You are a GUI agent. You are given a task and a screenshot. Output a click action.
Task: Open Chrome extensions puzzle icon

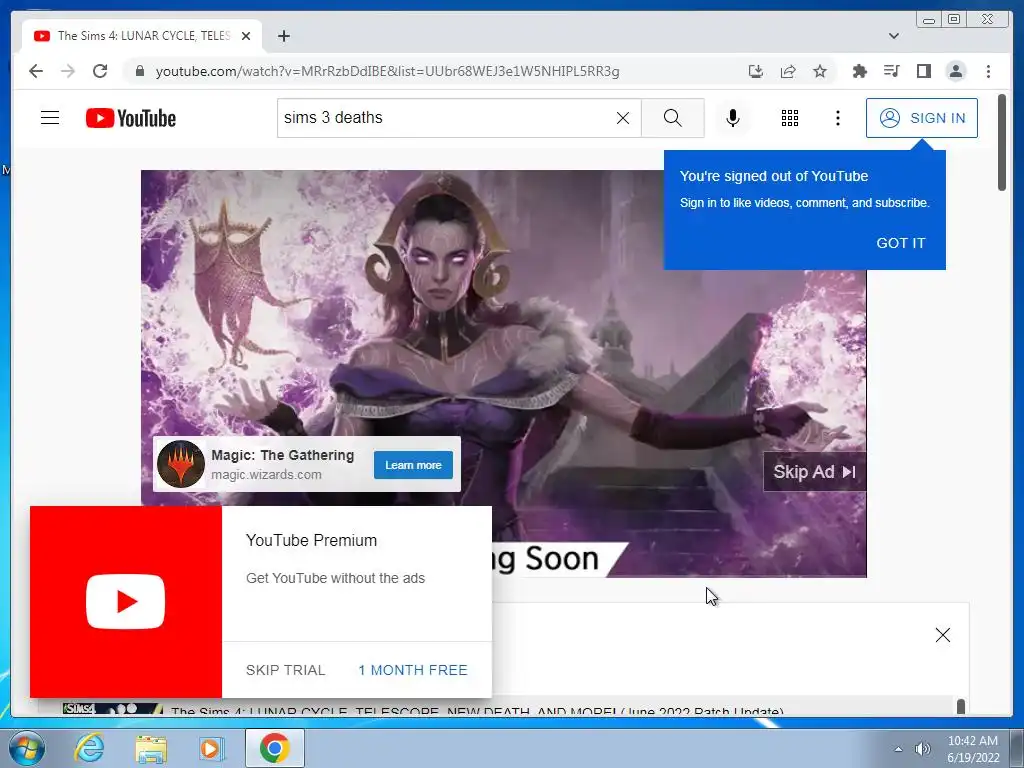pos(859,71)
